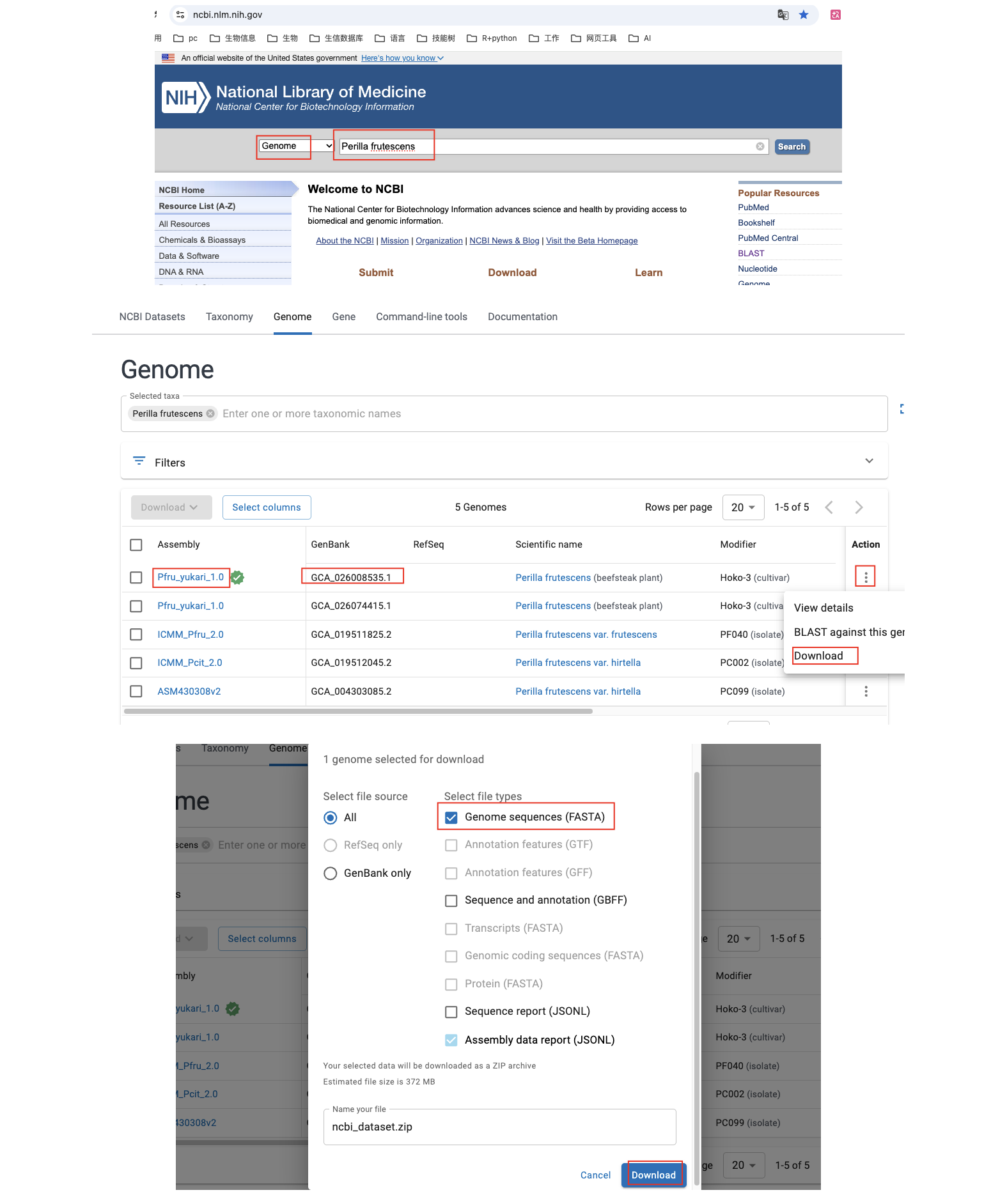The height and width of the screenshot is (1204, 991).
Task: Select the GenBank only radio button
Action: (x=331, y=874)
